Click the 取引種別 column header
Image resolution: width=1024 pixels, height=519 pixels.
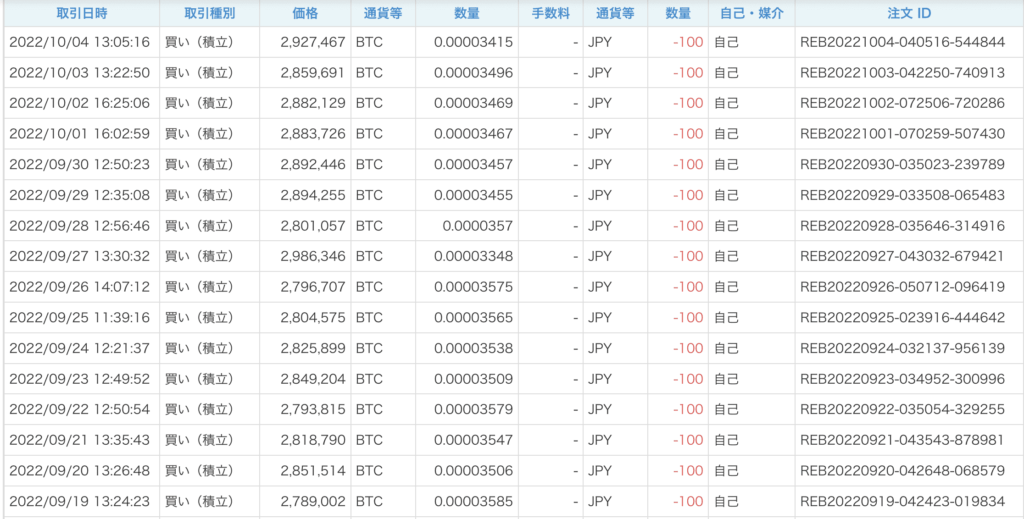209,12
